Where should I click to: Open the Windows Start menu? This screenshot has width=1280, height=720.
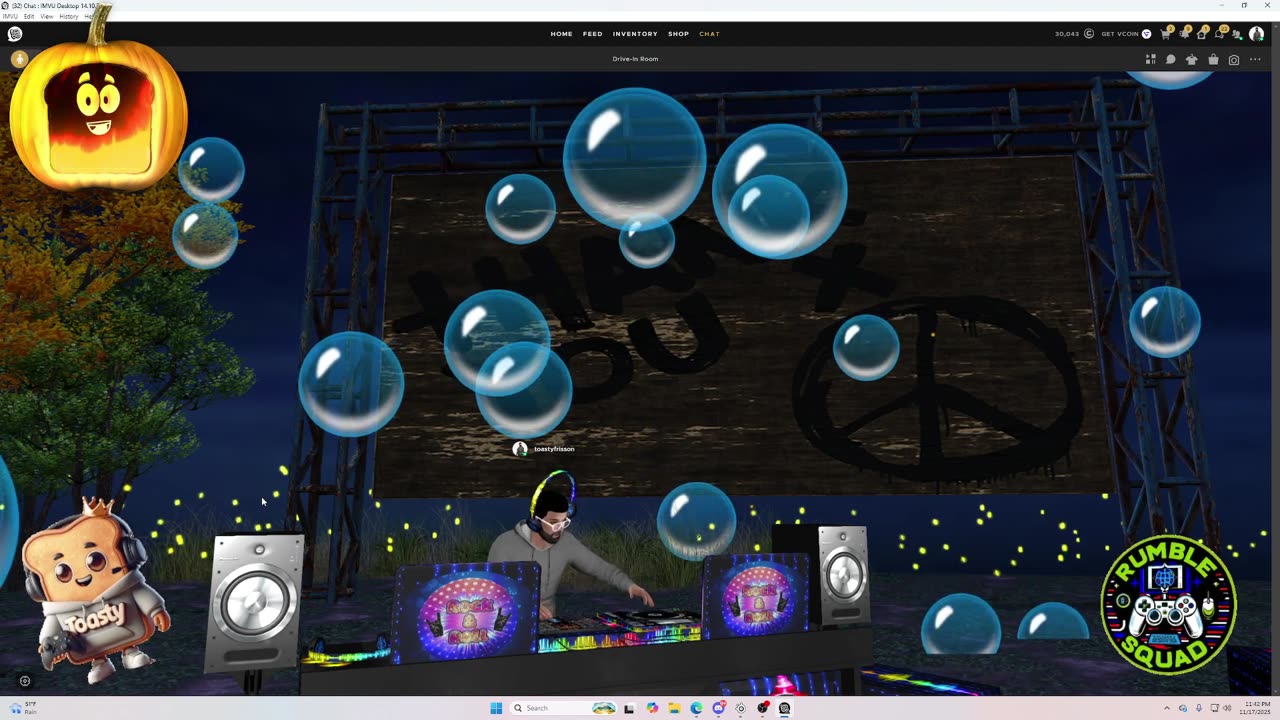click(496, 708)
